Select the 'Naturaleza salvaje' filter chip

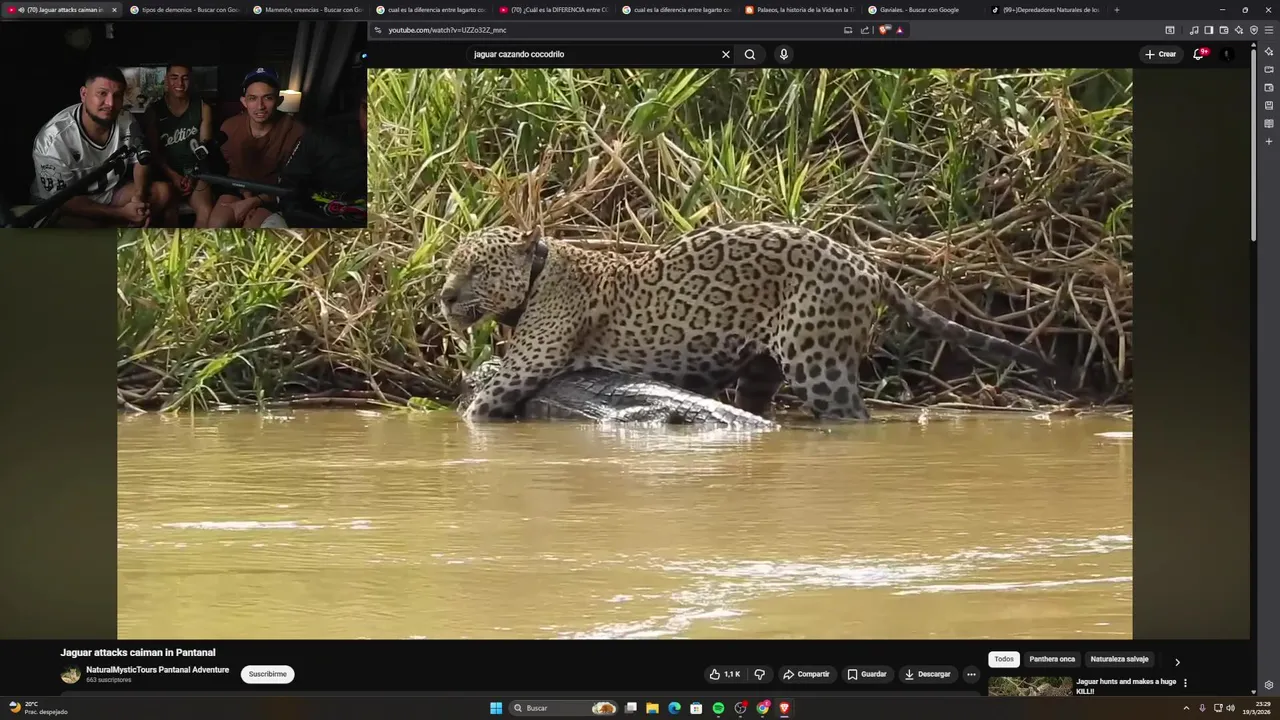[1119, 659]
